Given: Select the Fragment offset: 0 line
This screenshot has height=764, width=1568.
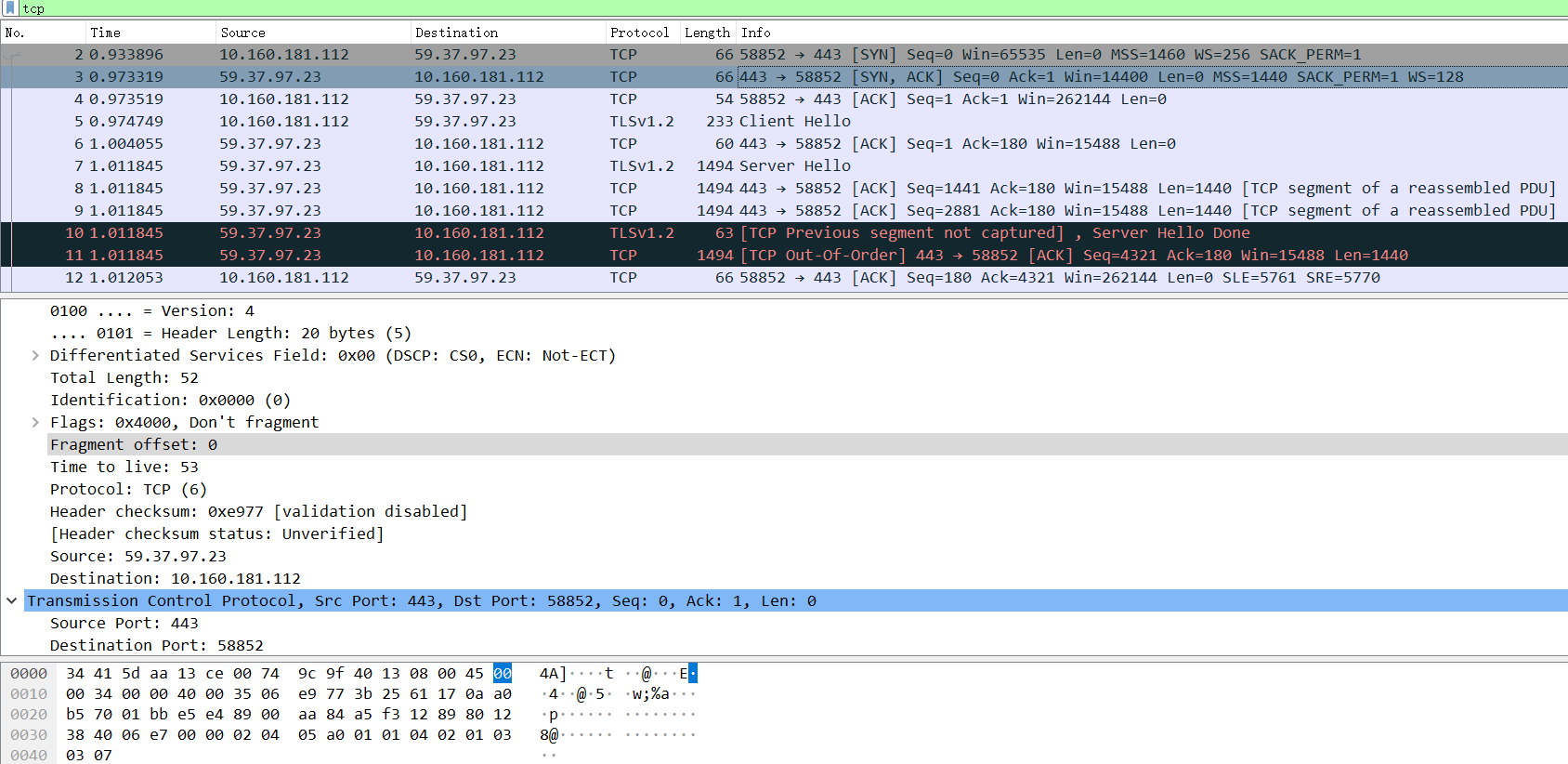Looking at the screenshot, I should click(x=134, y=445).
